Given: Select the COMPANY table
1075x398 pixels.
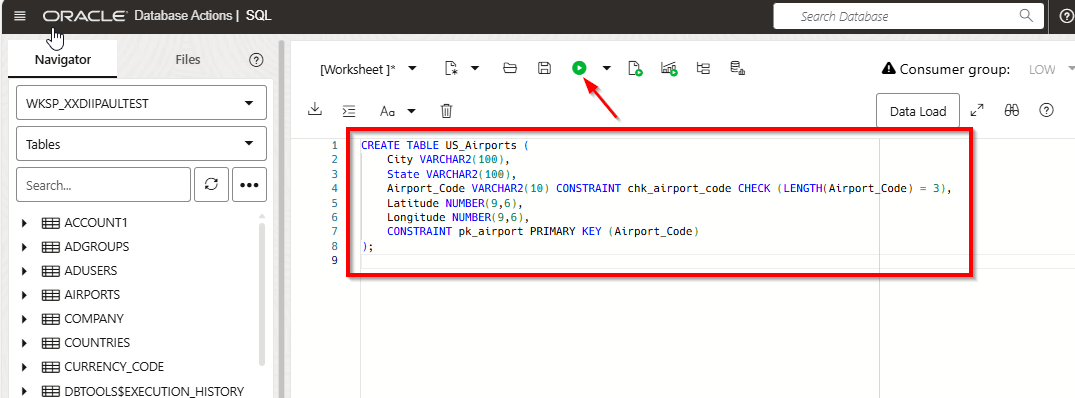Looking at the screenshot, I should click(94, 319).
